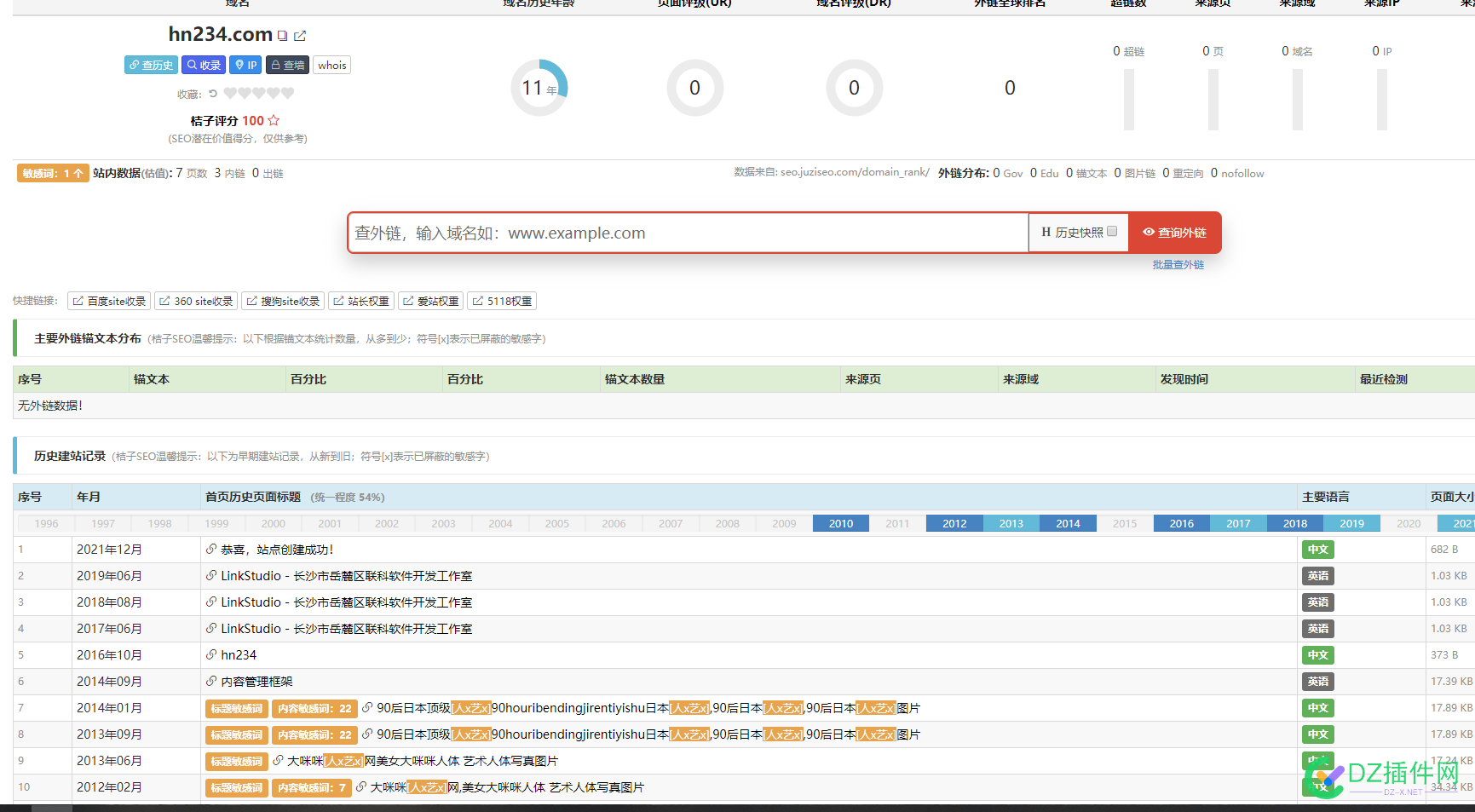The image size is (1475, 812).
Task: Click 标题敏感词 badge in 2013年06月 row
Action: (x=237, y=761)
